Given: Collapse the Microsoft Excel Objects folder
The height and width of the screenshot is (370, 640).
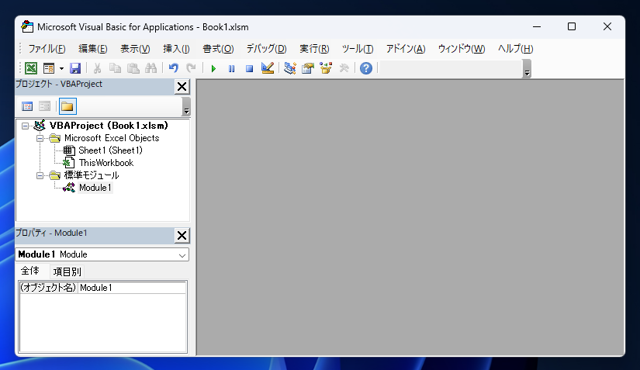Looking at the screenshot, I should click(40, 138).
